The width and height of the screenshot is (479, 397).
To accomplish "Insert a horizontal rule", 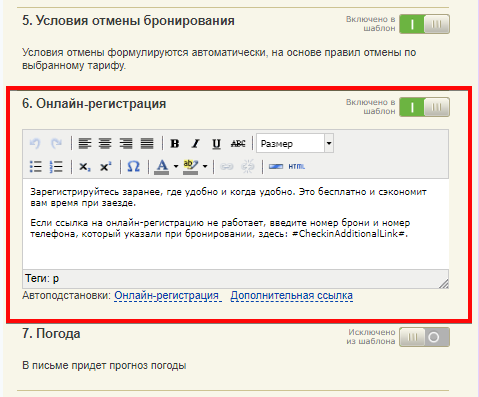I will click(276, 166).
